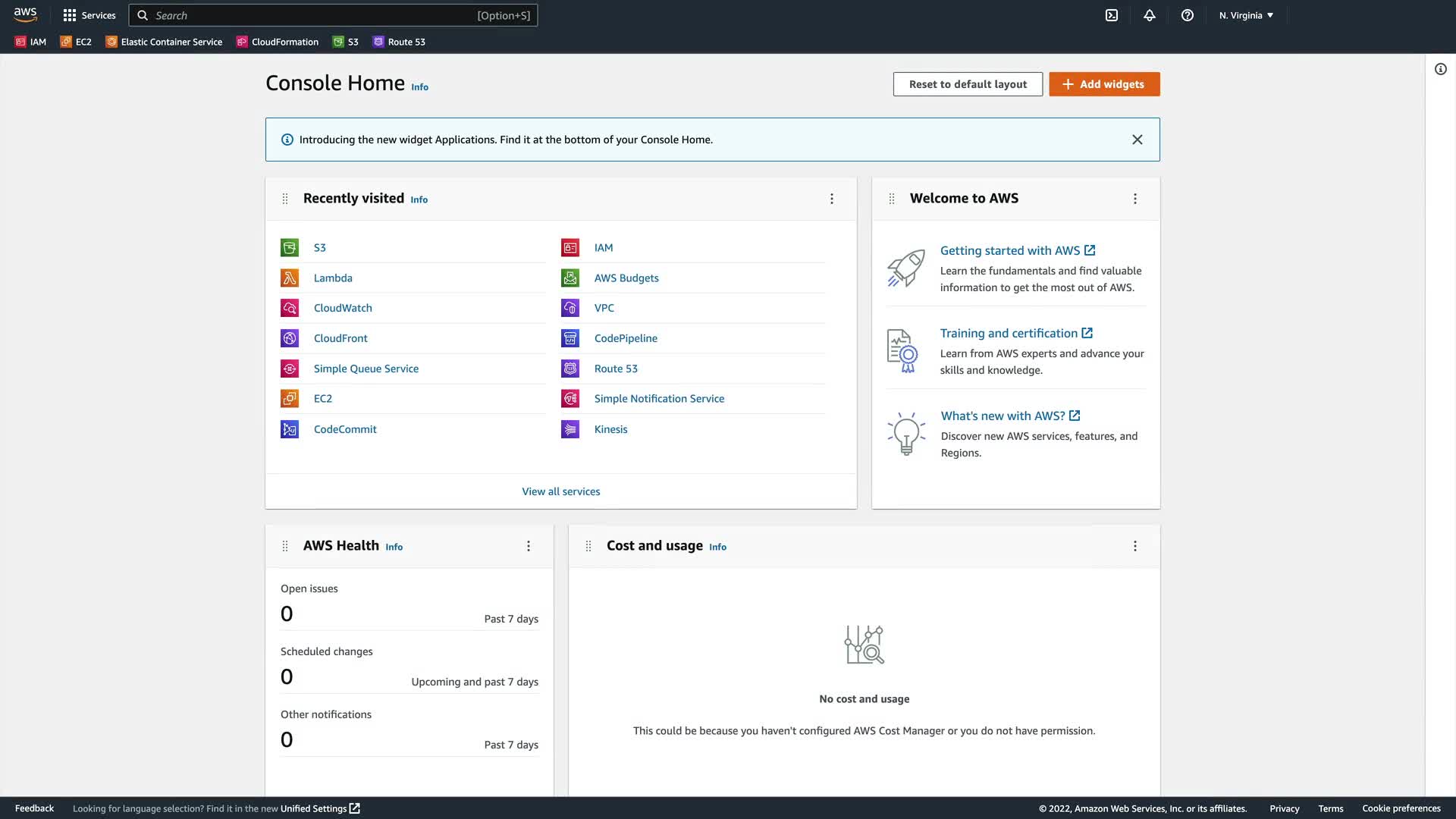The image size is (1456, 819).
Task: Open Cost and usage widget options menu
Action: 1135,546
